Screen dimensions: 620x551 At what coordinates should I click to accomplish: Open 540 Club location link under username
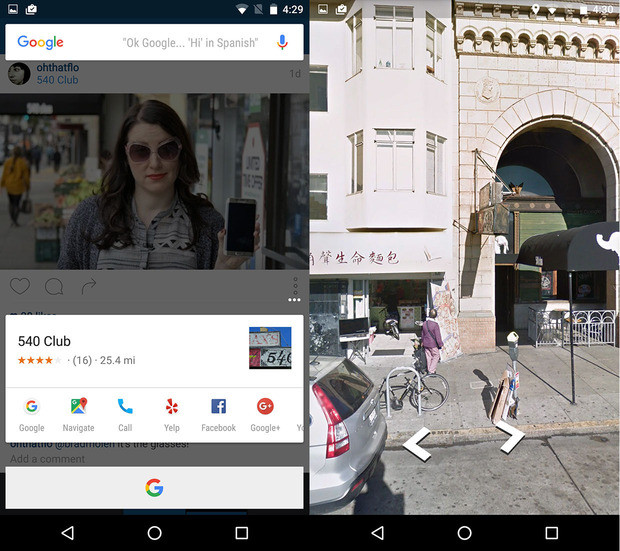tap(57, 80)
